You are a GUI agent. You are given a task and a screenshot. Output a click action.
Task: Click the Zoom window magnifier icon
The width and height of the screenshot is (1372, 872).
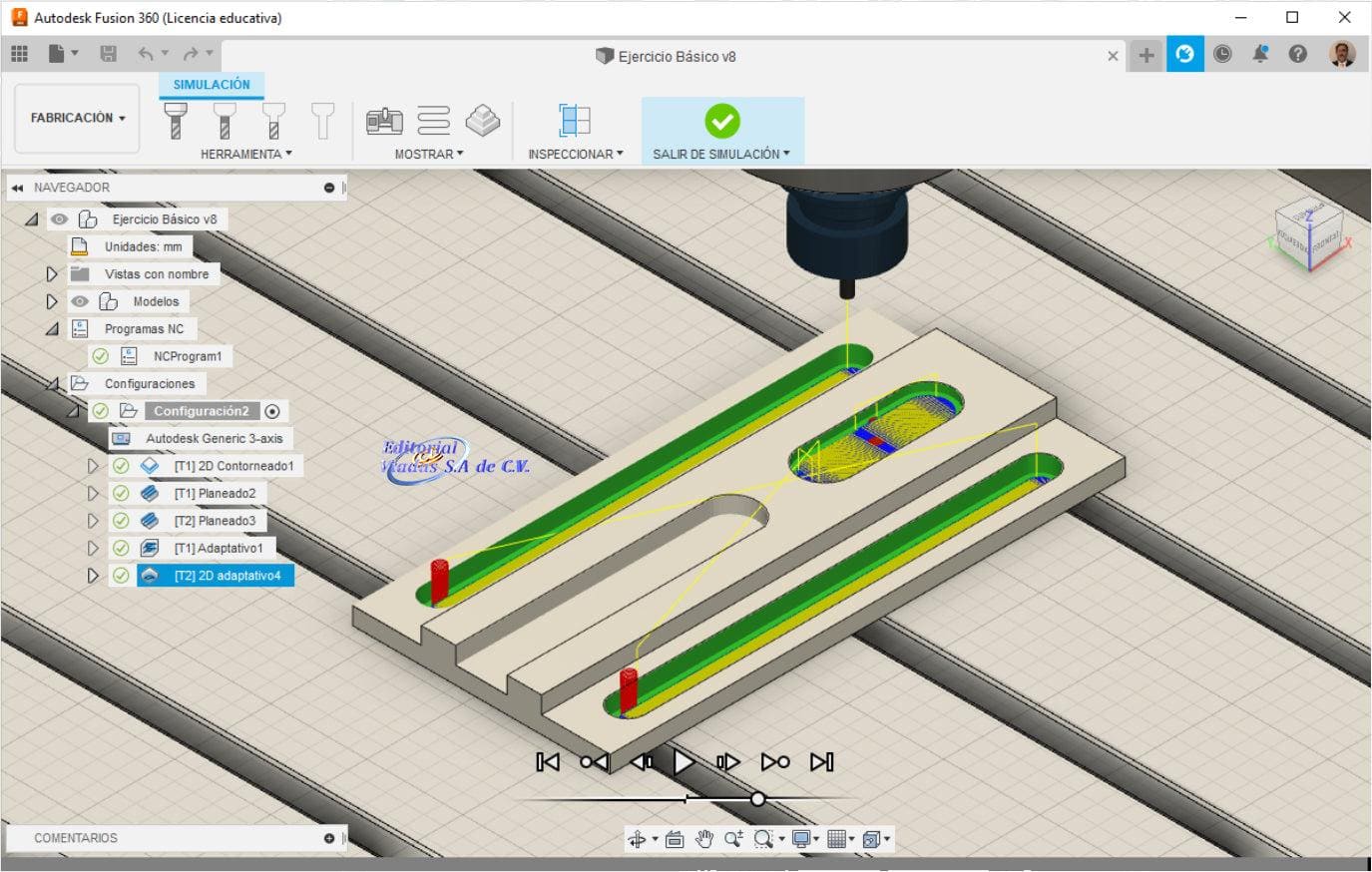pos(763,839)
